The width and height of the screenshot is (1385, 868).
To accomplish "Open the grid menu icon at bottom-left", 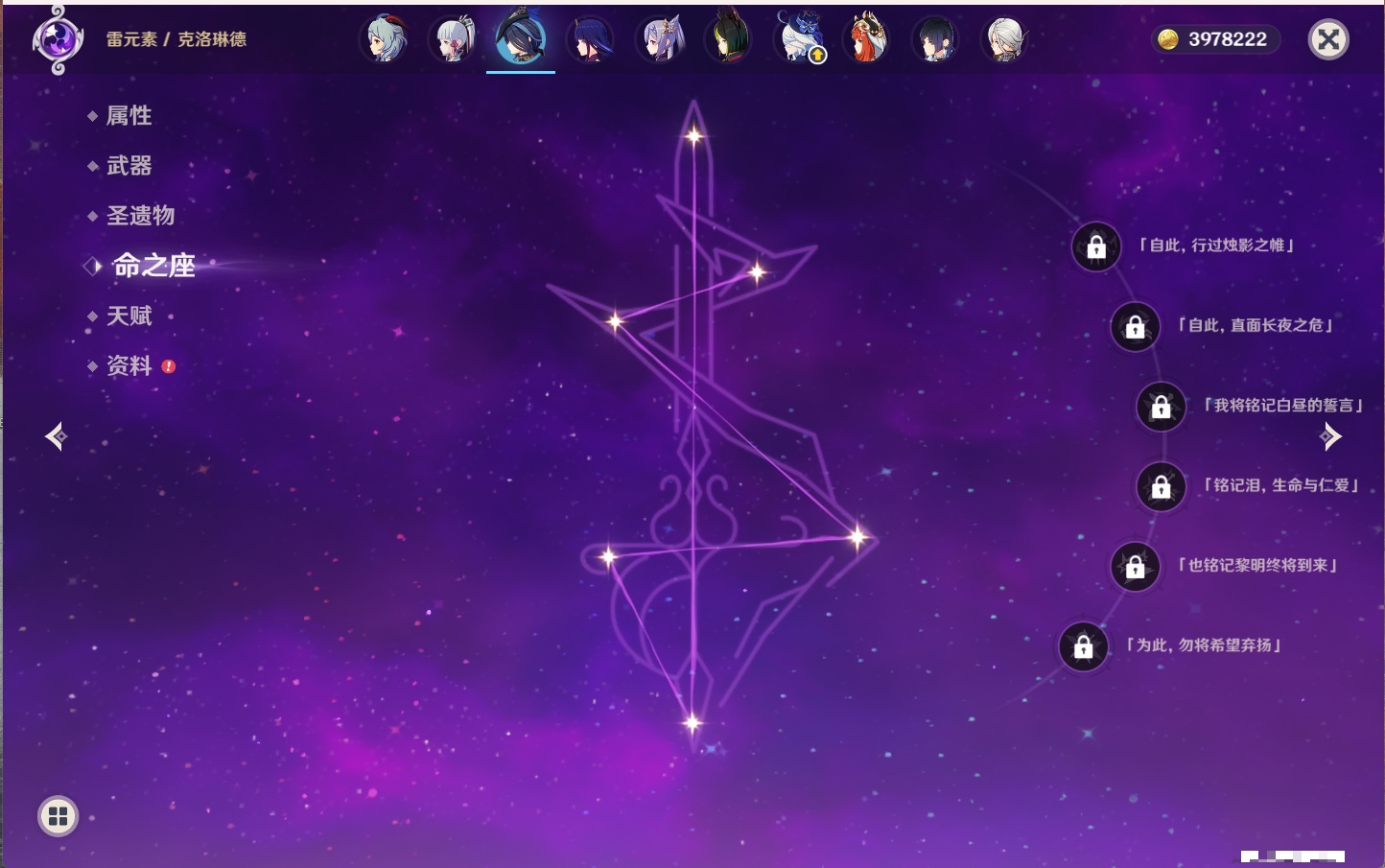I will tap(58, 816).
